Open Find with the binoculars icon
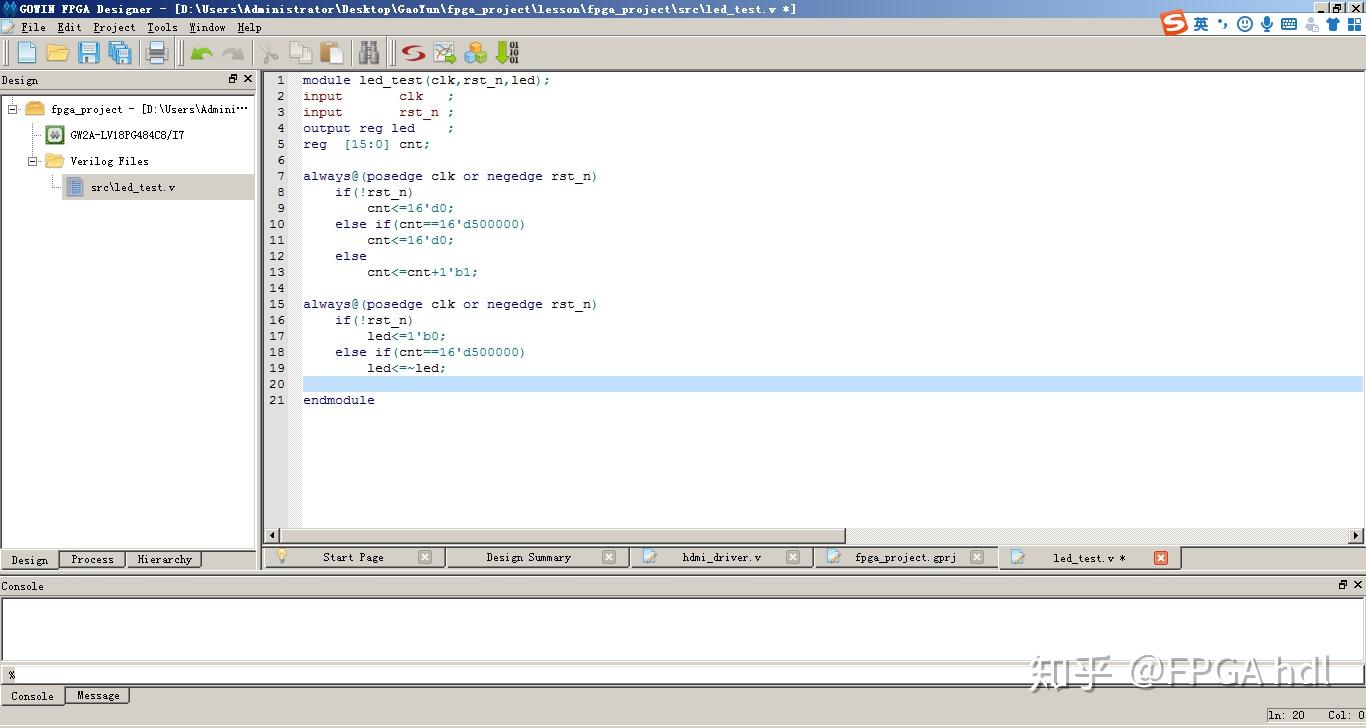Viewport: 1366px width, 728px height. [369, 53]
